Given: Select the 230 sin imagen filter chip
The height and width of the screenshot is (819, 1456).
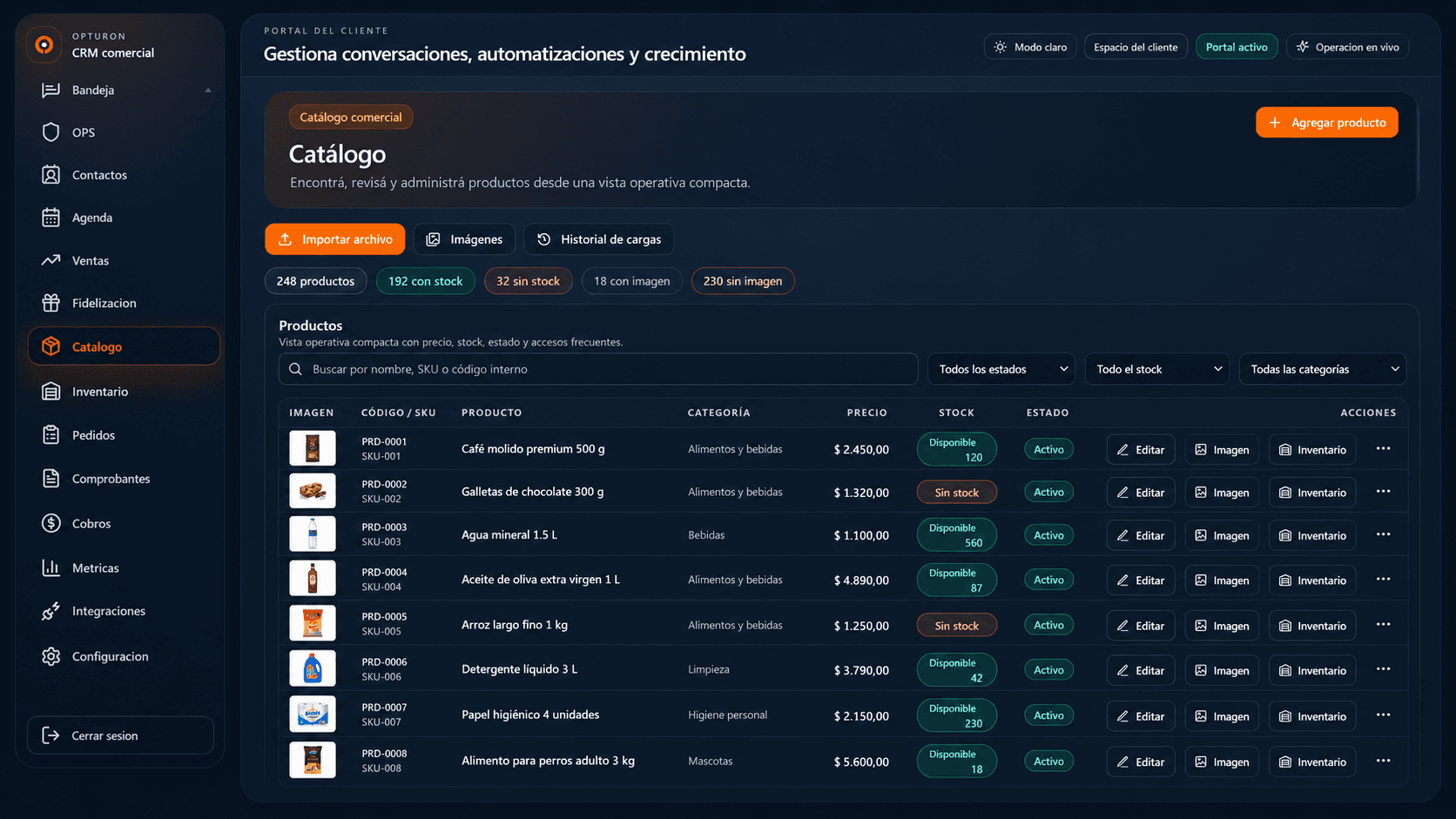Looking at the screenshot, I should (743, 281).
